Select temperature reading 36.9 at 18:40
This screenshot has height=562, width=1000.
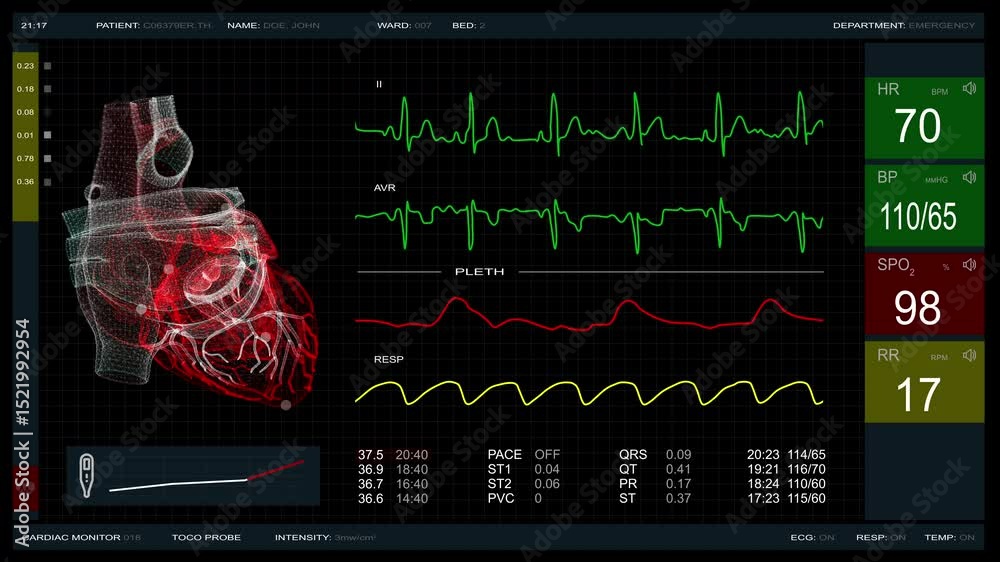393,470
